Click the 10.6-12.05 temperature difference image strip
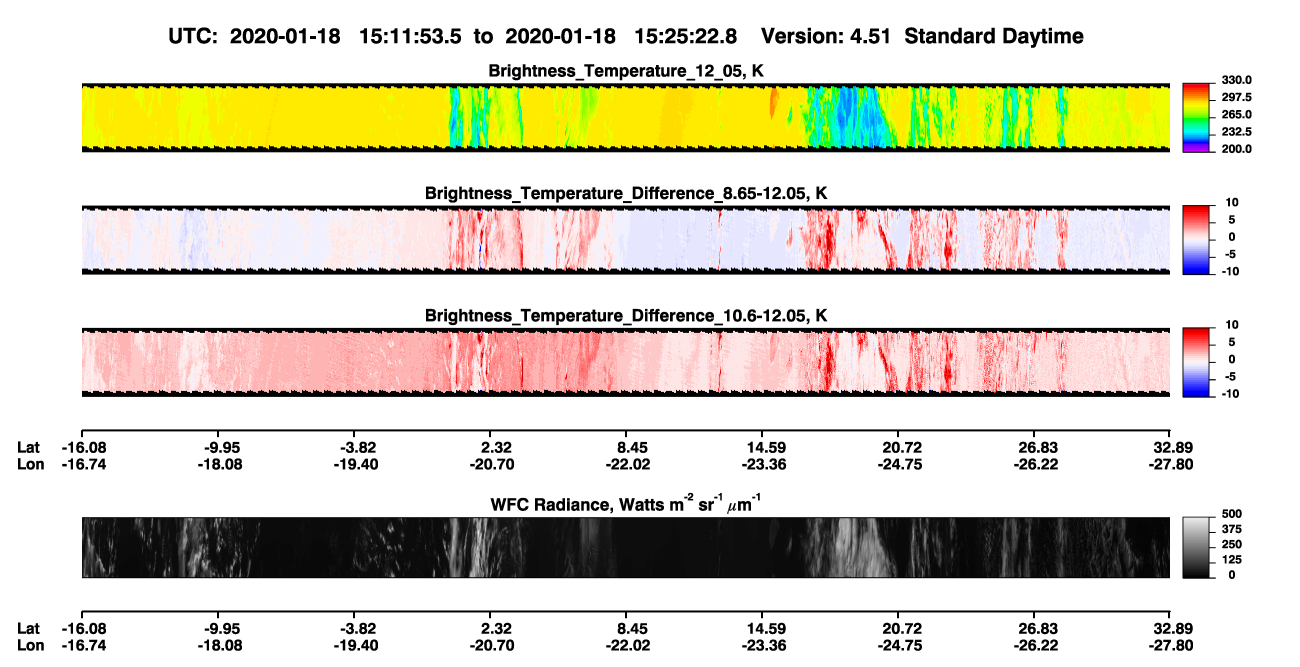Screen dimensions: 1300x667 click(x=625, y=362)
